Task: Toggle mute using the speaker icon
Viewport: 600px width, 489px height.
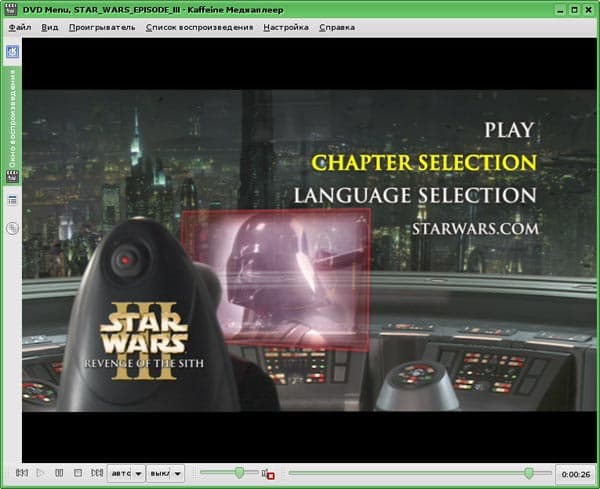Action: tap(268, 474)
